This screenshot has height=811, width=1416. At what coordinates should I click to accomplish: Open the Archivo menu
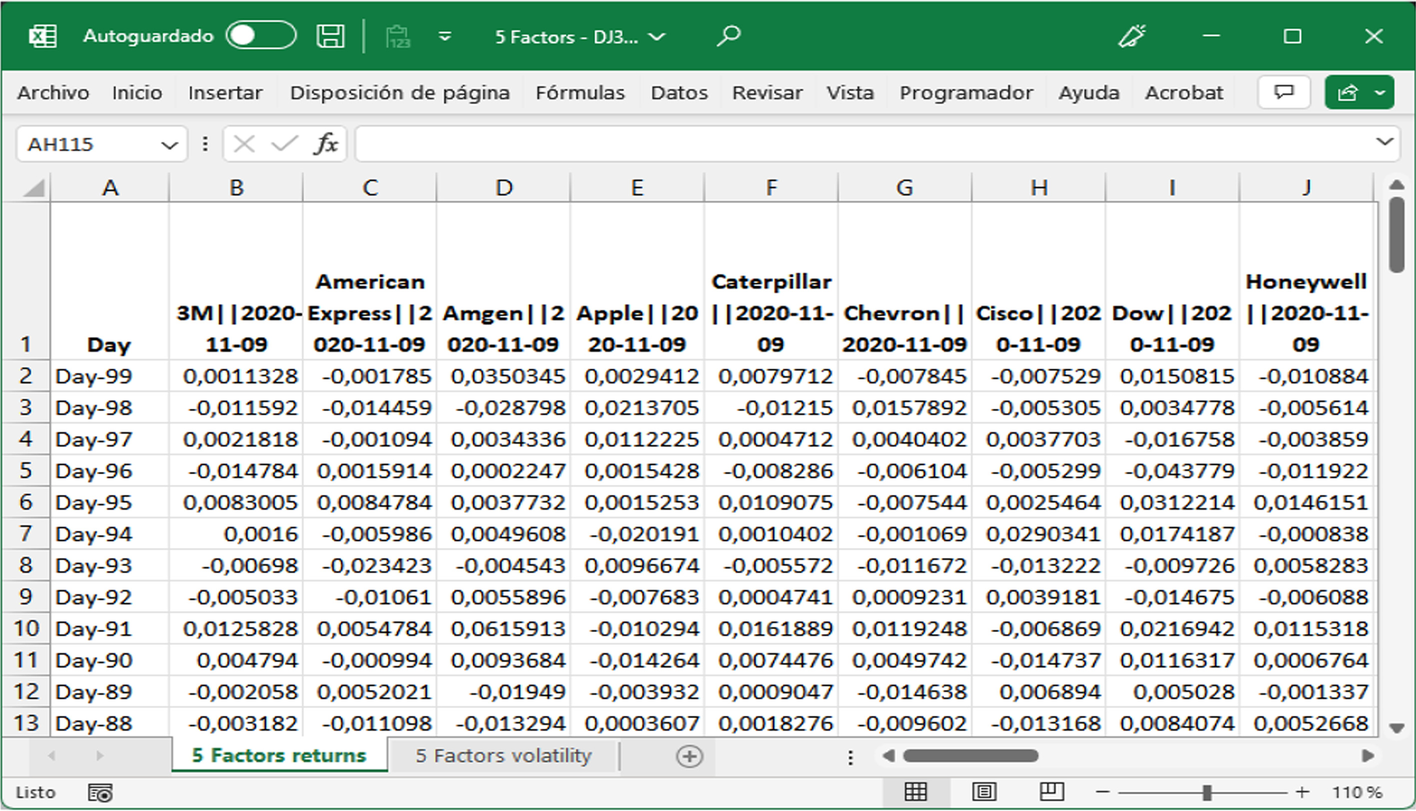53,93
